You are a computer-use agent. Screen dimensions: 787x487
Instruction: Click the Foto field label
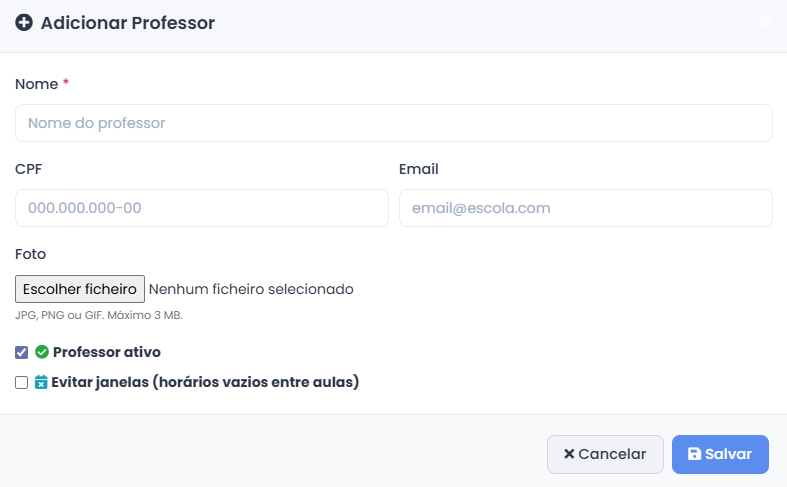[x=31, y=254]
